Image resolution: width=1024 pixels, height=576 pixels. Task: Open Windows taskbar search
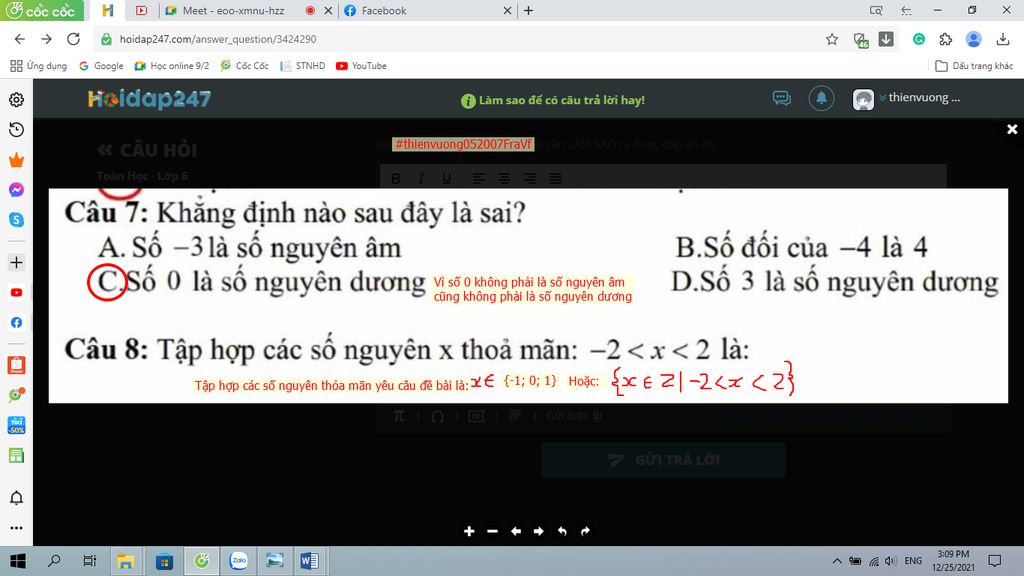click(54, 561)
